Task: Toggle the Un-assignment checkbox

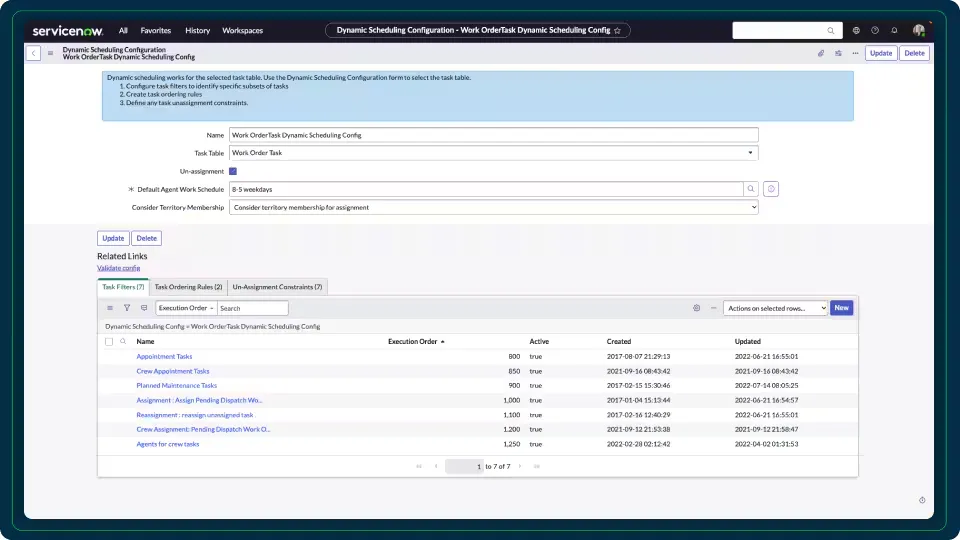Action: (x=233, y=171)
